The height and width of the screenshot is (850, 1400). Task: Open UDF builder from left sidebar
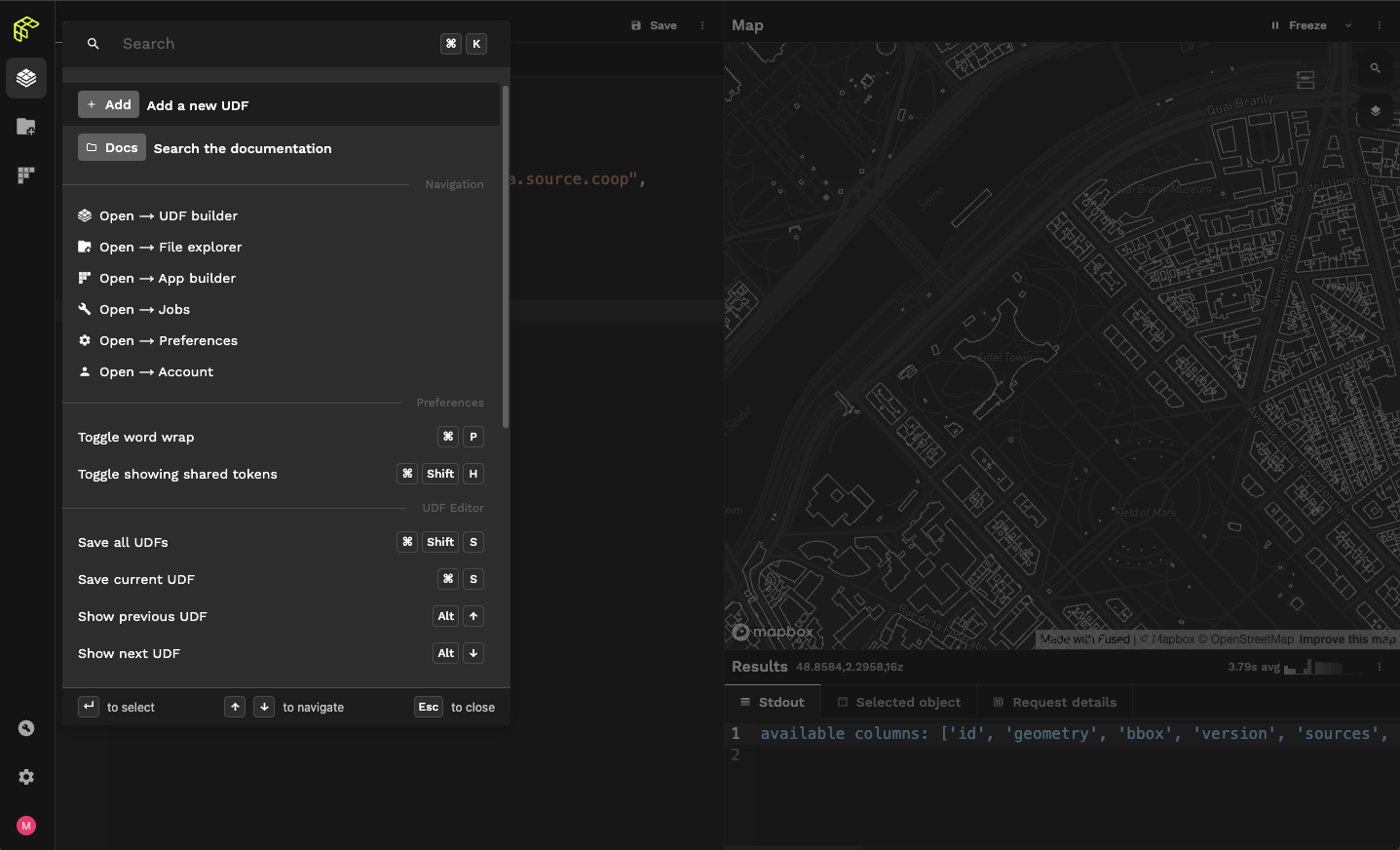coord(26,78)
